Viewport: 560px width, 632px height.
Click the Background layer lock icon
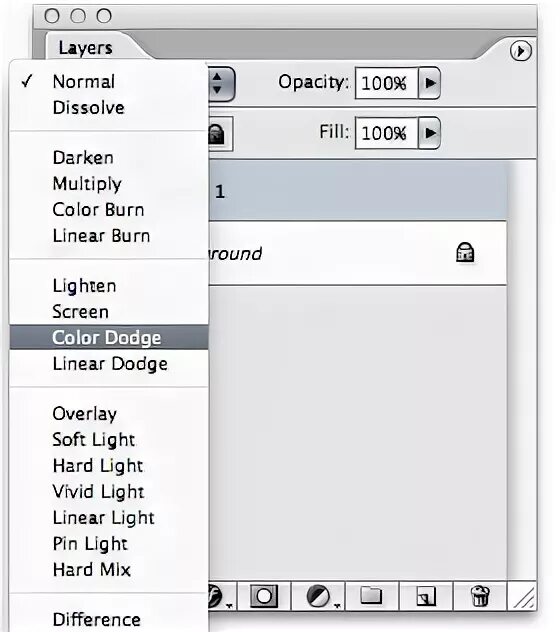[465, 252]
